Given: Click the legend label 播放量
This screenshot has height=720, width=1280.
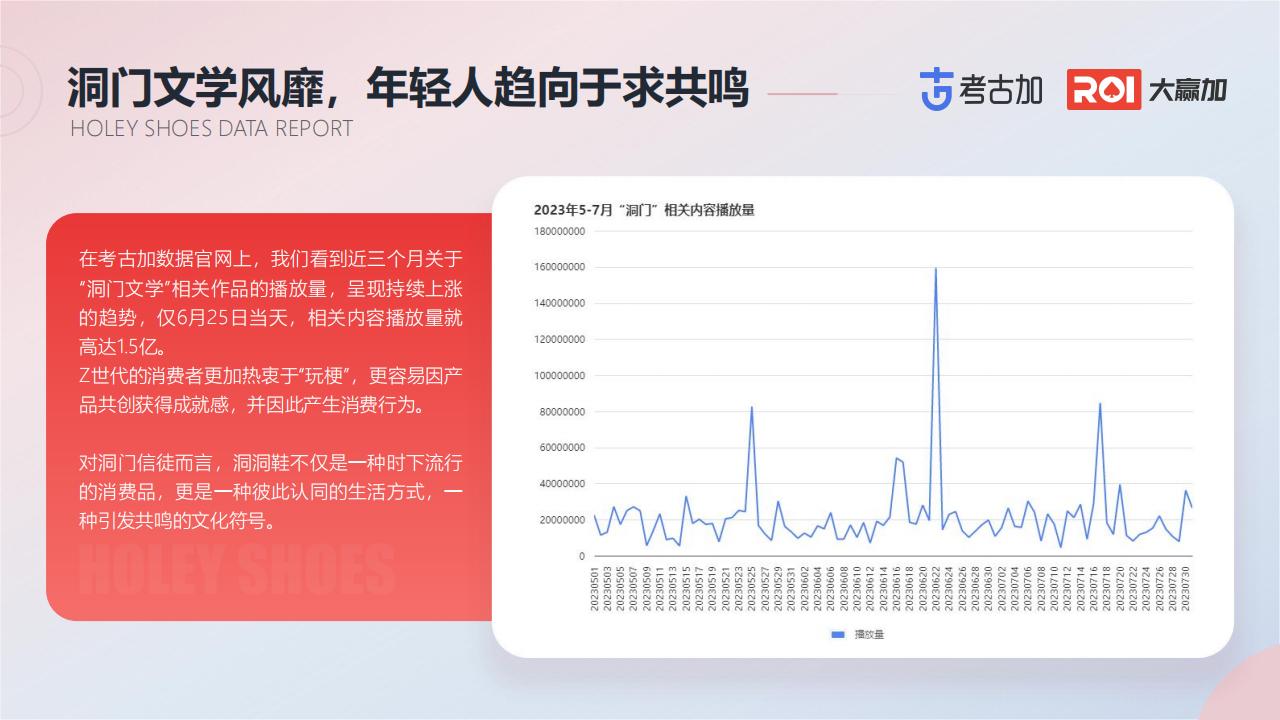Looking at the screenshot, I should click(869, 634).
